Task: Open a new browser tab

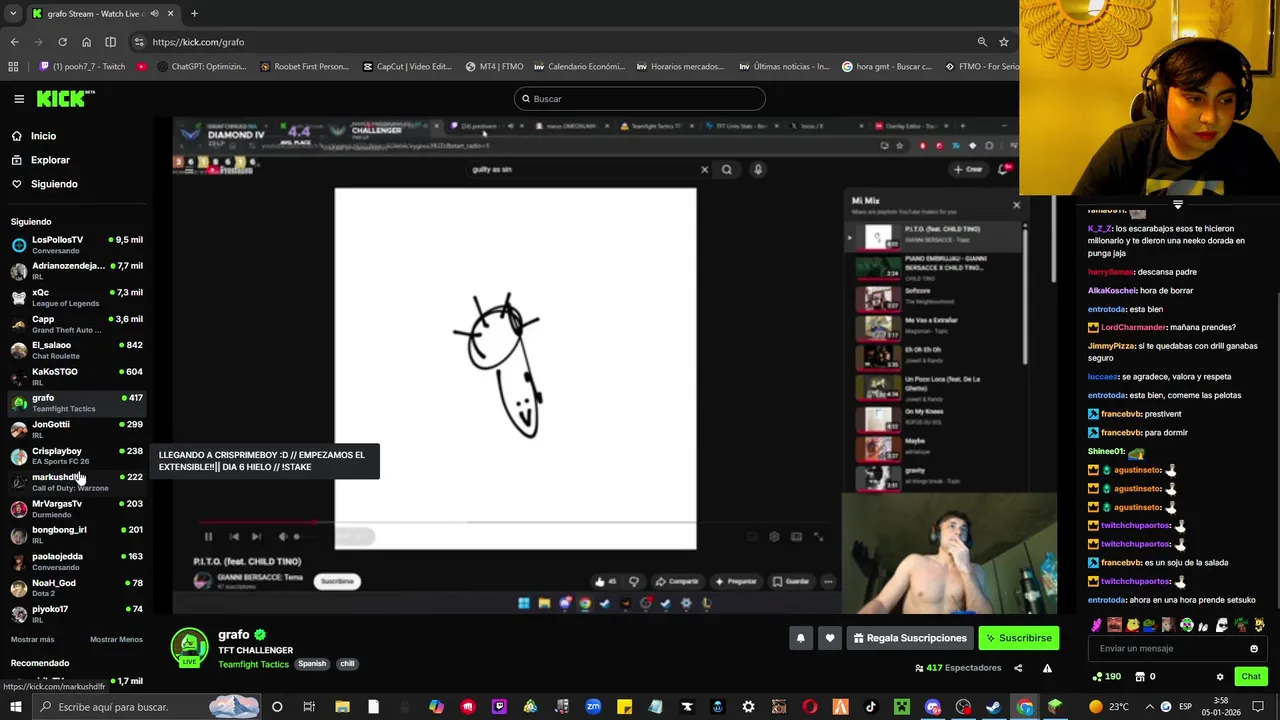Action: [194, 14]
